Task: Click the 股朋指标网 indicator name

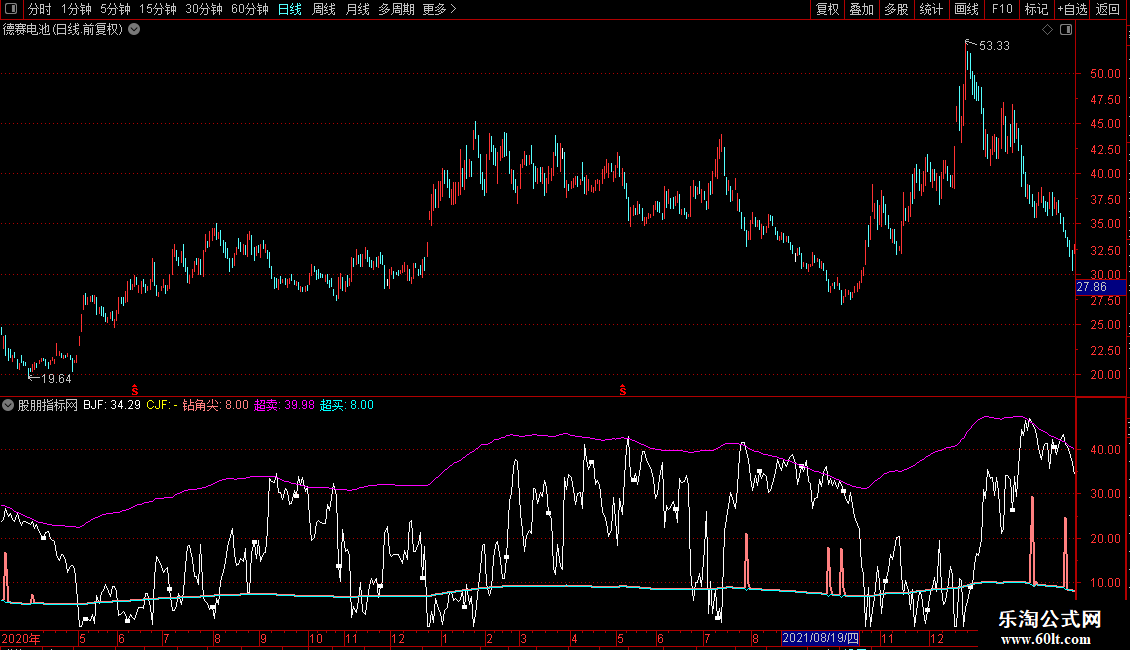Action: click(x=48, y=405)
